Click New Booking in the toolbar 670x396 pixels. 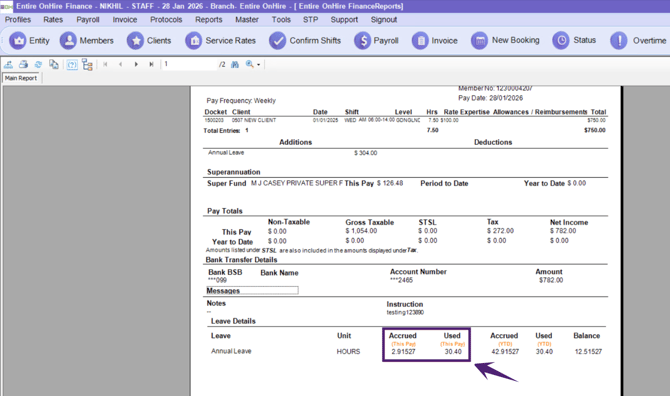pos(505,41)
